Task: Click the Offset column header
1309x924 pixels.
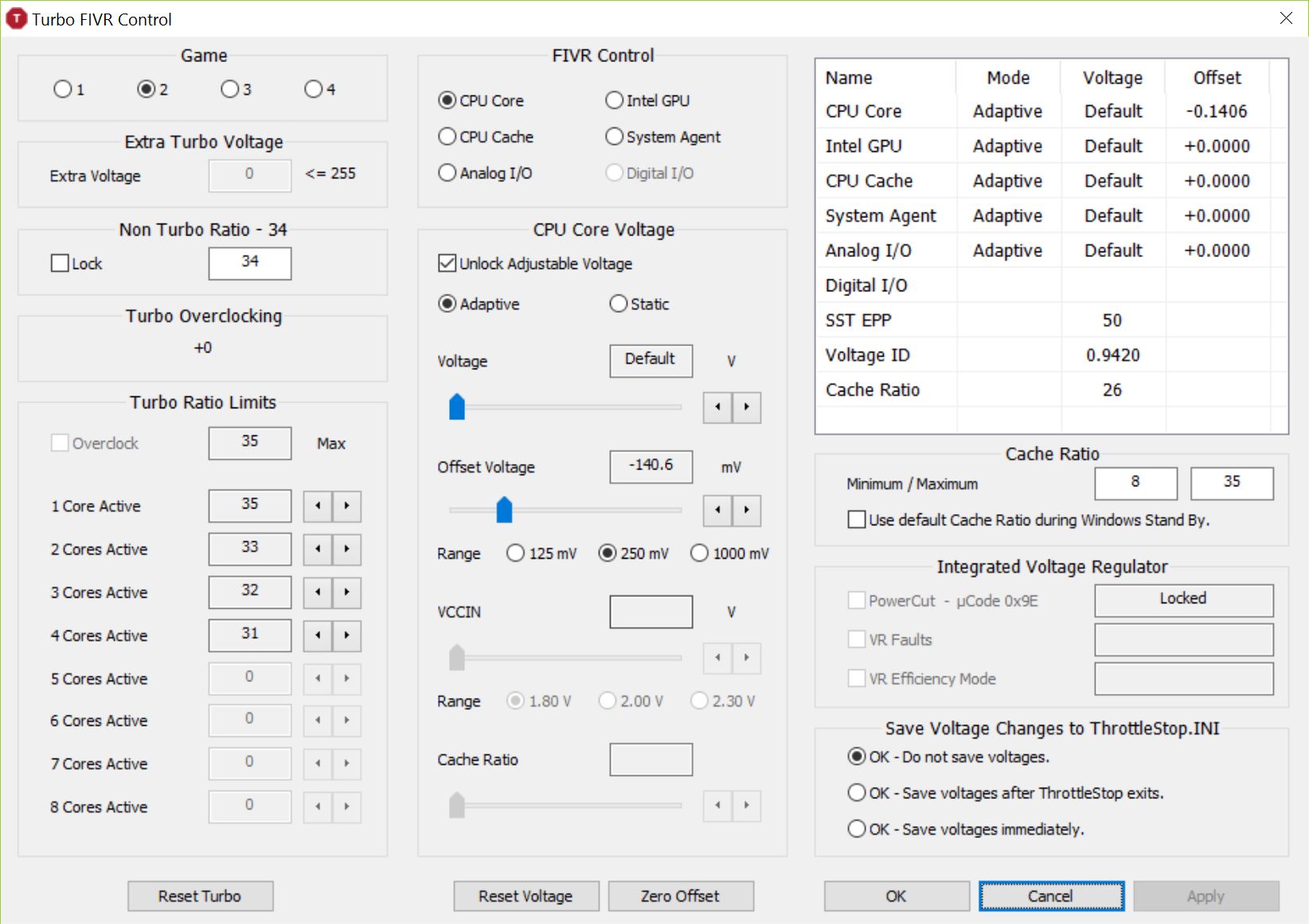Action: [1217, 78]
